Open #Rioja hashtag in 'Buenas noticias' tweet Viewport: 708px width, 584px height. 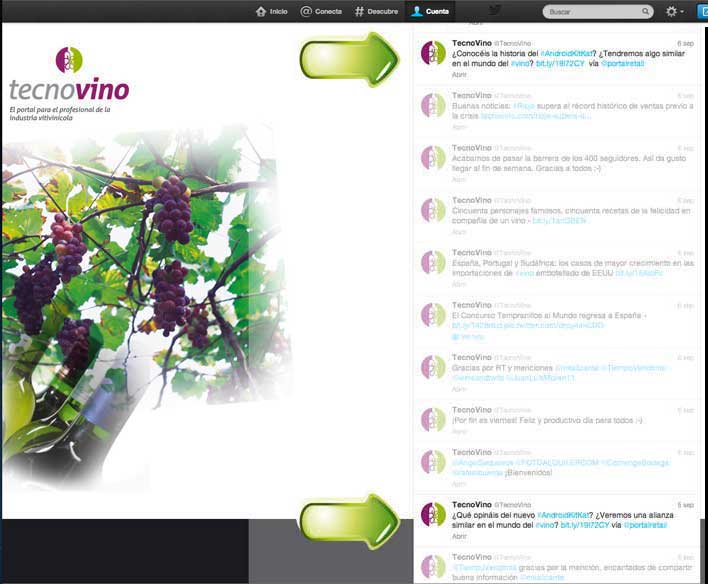click(x=523, y=106)
